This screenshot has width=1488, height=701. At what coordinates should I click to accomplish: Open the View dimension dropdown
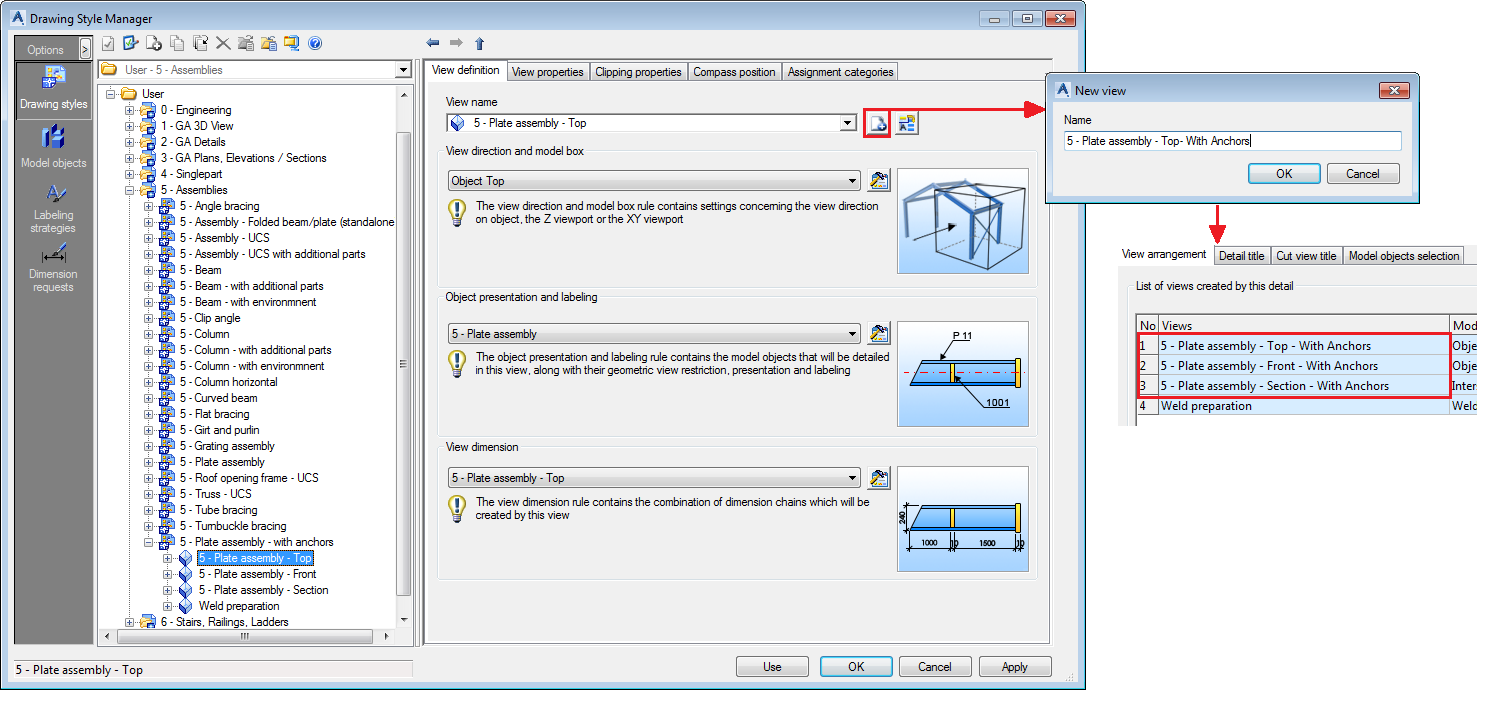click(x=853, y=478)
